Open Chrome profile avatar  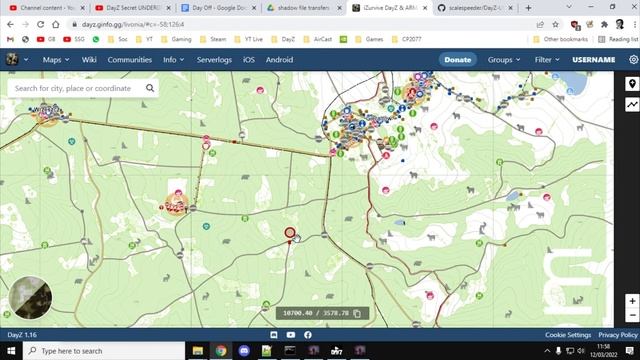(x=620, y=24)
